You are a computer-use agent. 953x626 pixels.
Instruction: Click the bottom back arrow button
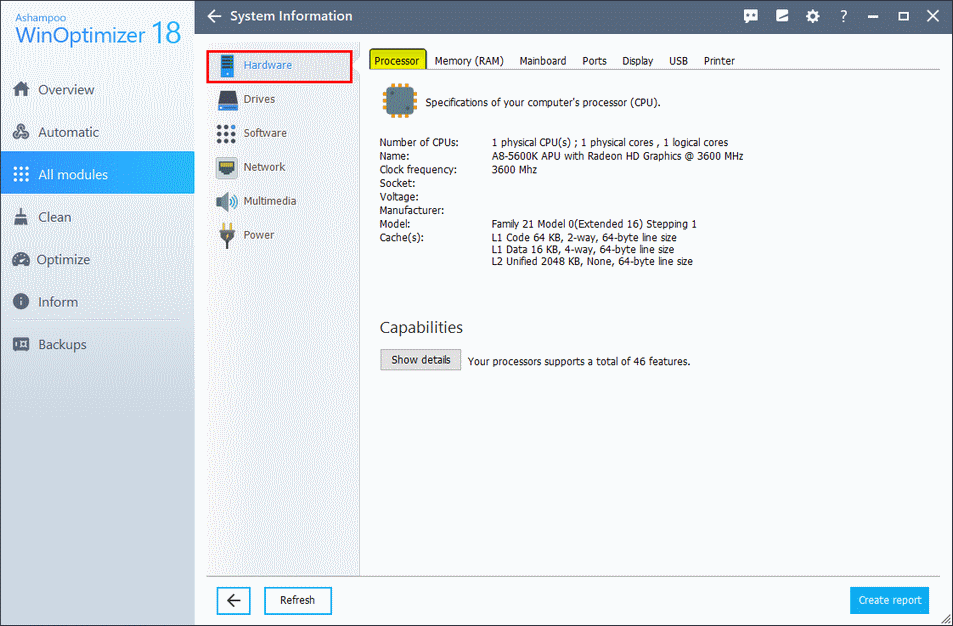tap(234, 600)
